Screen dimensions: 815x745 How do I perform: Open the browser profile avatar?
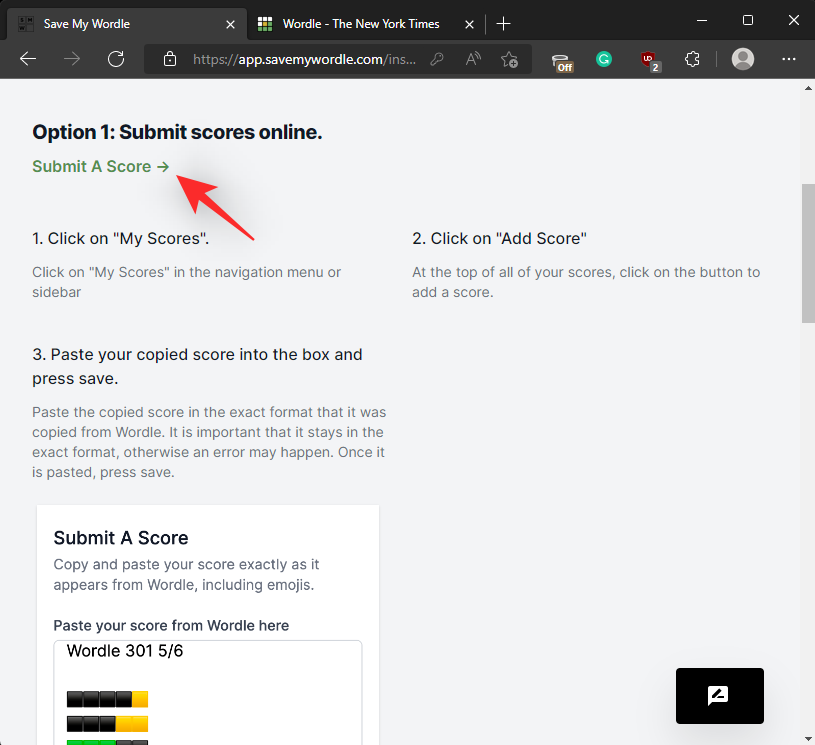coord(742,60)
